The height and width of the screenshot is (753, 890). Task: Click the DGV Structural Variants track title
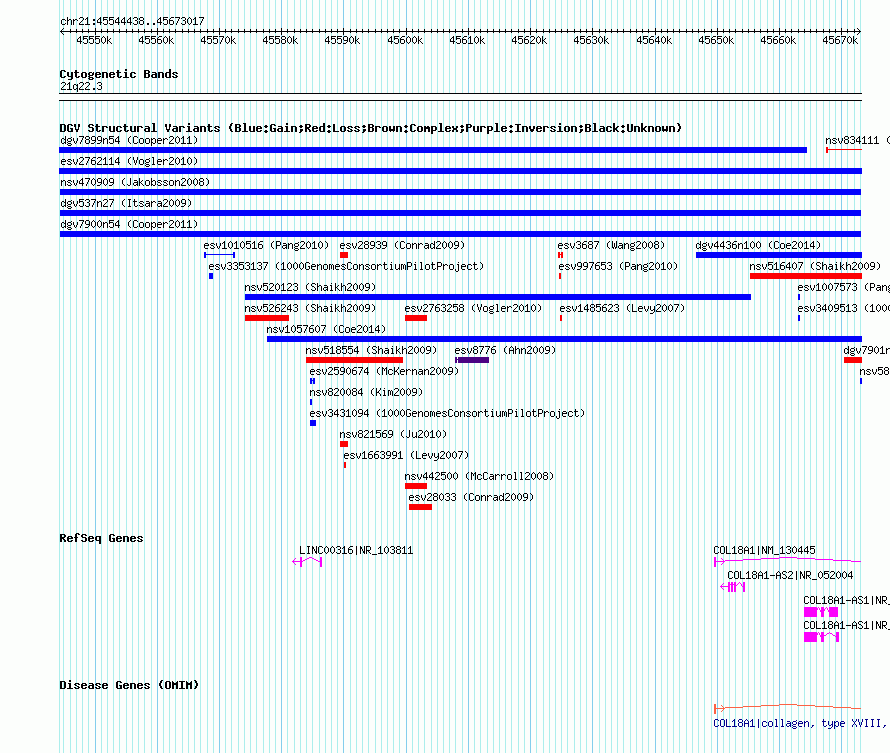pos(371,128)
